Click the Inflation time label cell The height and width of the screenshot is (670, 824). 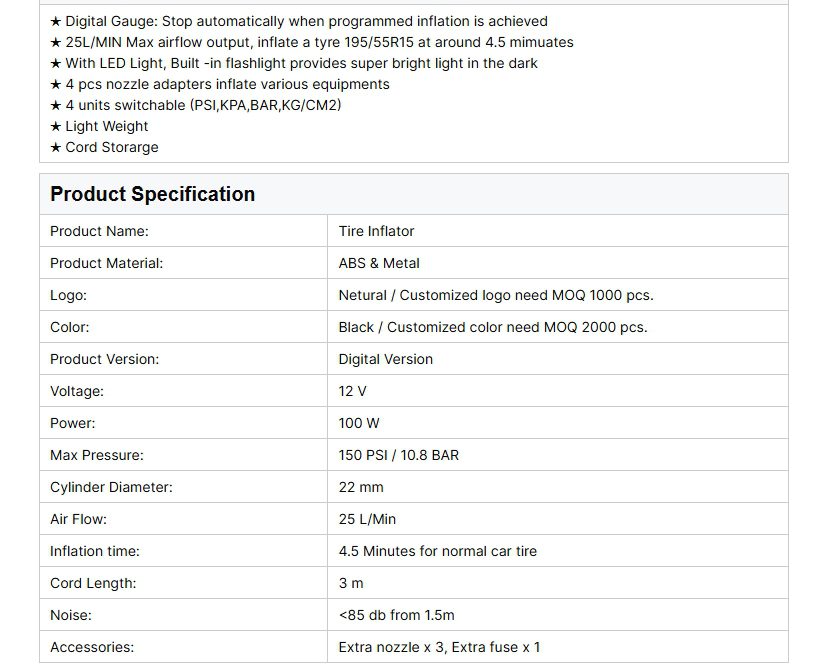[x=95, y=551]
